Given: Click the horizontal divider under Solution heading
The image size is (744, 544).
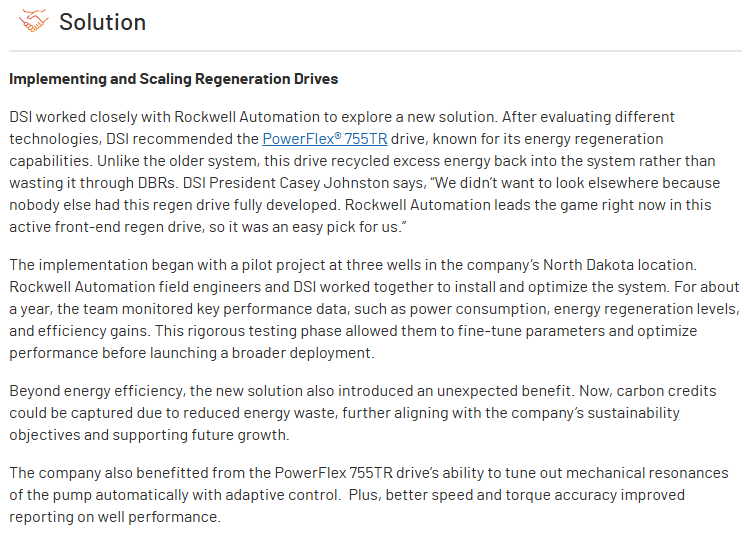Looking at the screenshot, I should (375, 51).
